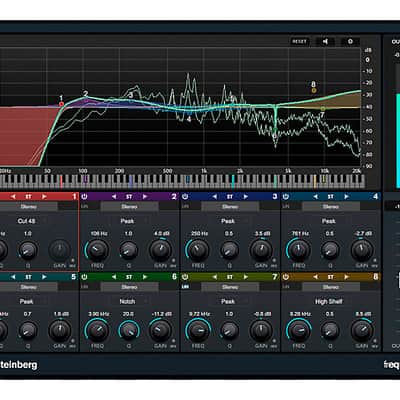The width and height of the screenshot is (400, 400).
Task: Click band 6 right arrow in green header
Action: 145,277
